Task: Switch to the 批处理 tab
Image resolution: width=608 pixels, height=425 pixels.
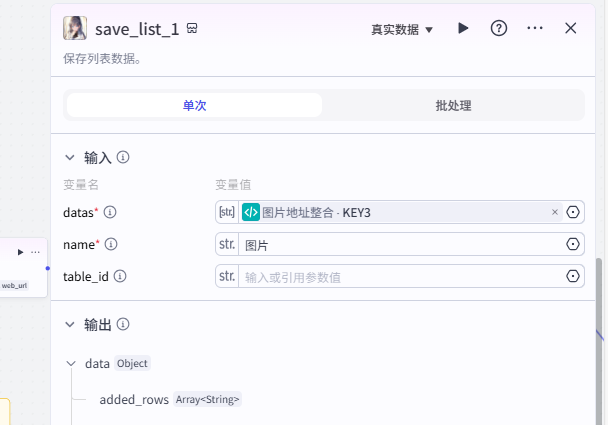Action: pos(453,105)
